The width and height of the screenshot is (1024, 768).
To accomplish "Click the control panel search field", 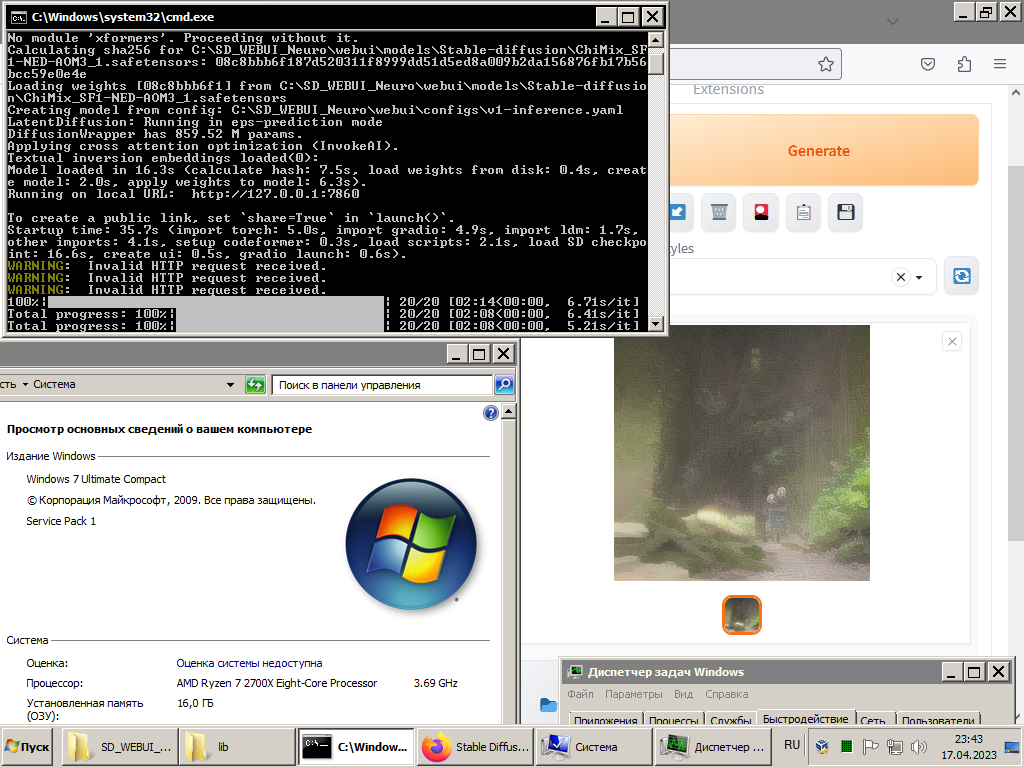I will point(382,385).
